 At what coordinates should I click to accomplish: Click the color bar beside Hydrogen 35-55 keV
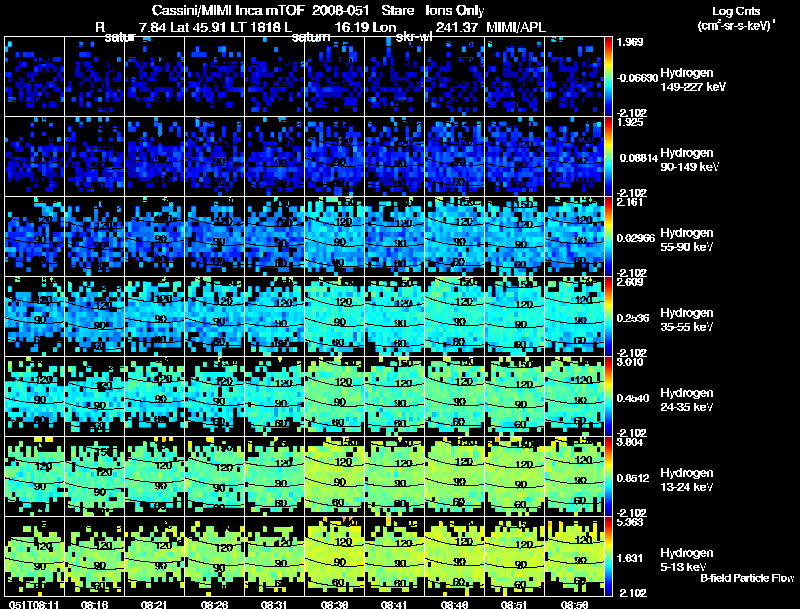pyautogui.click(x=608, y=317)
